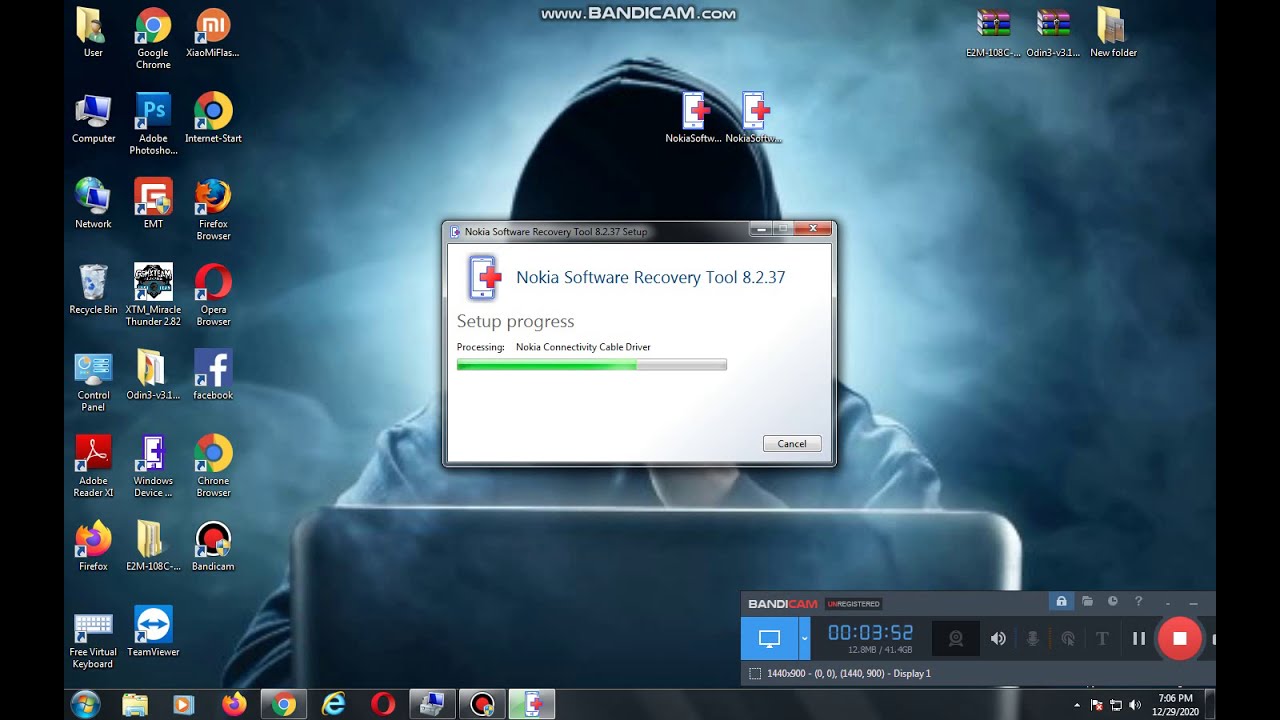This screenshot has height=720, width=1280.
Task: Click the Action Center flag tray icon
Action: pyautogui.click(x=1097, y=705)
